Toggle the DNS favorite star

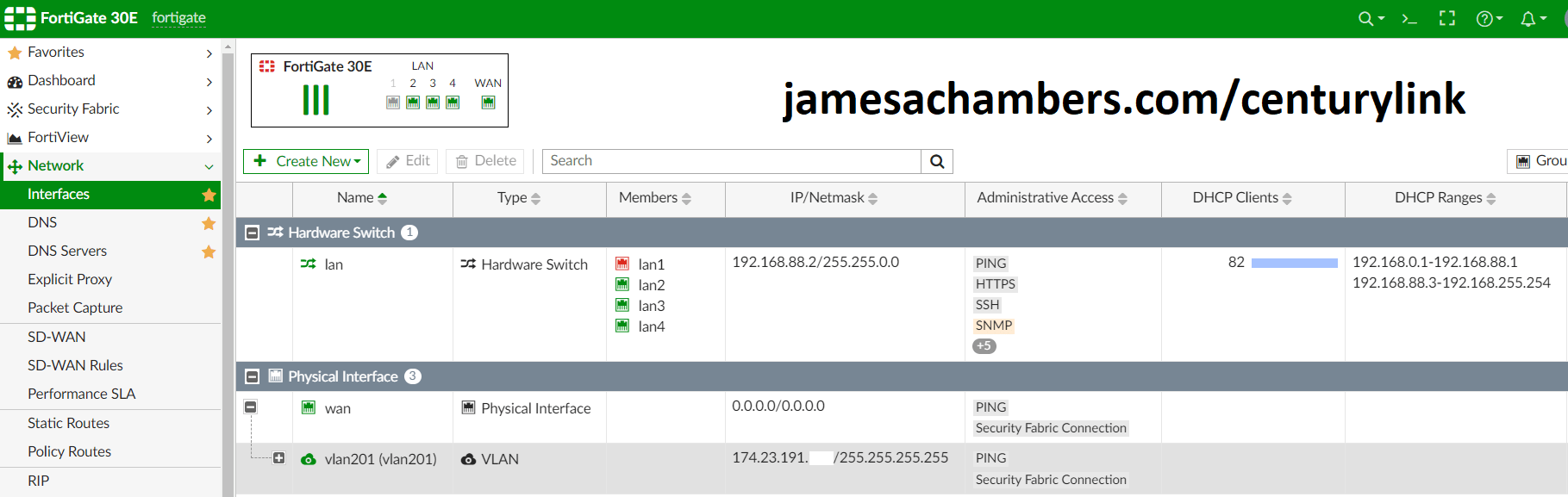(x=209, y=223)
